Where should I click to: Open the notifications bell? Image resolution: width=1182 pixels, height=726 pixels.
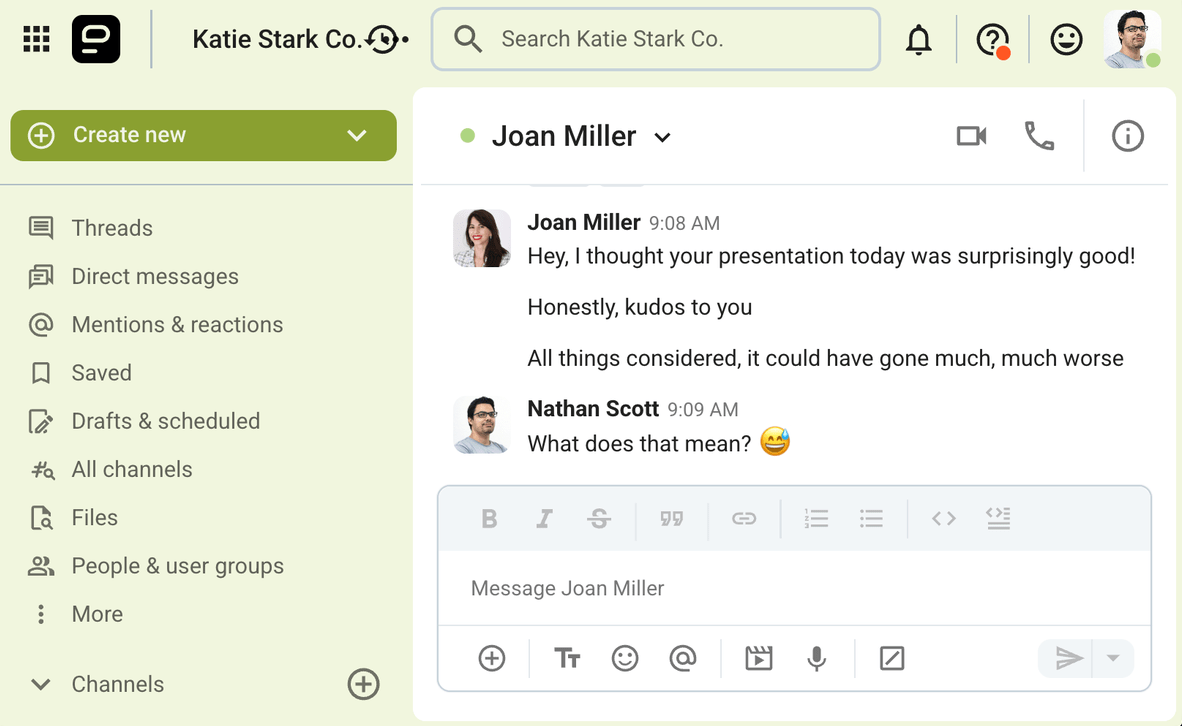[x=918, y=39]
